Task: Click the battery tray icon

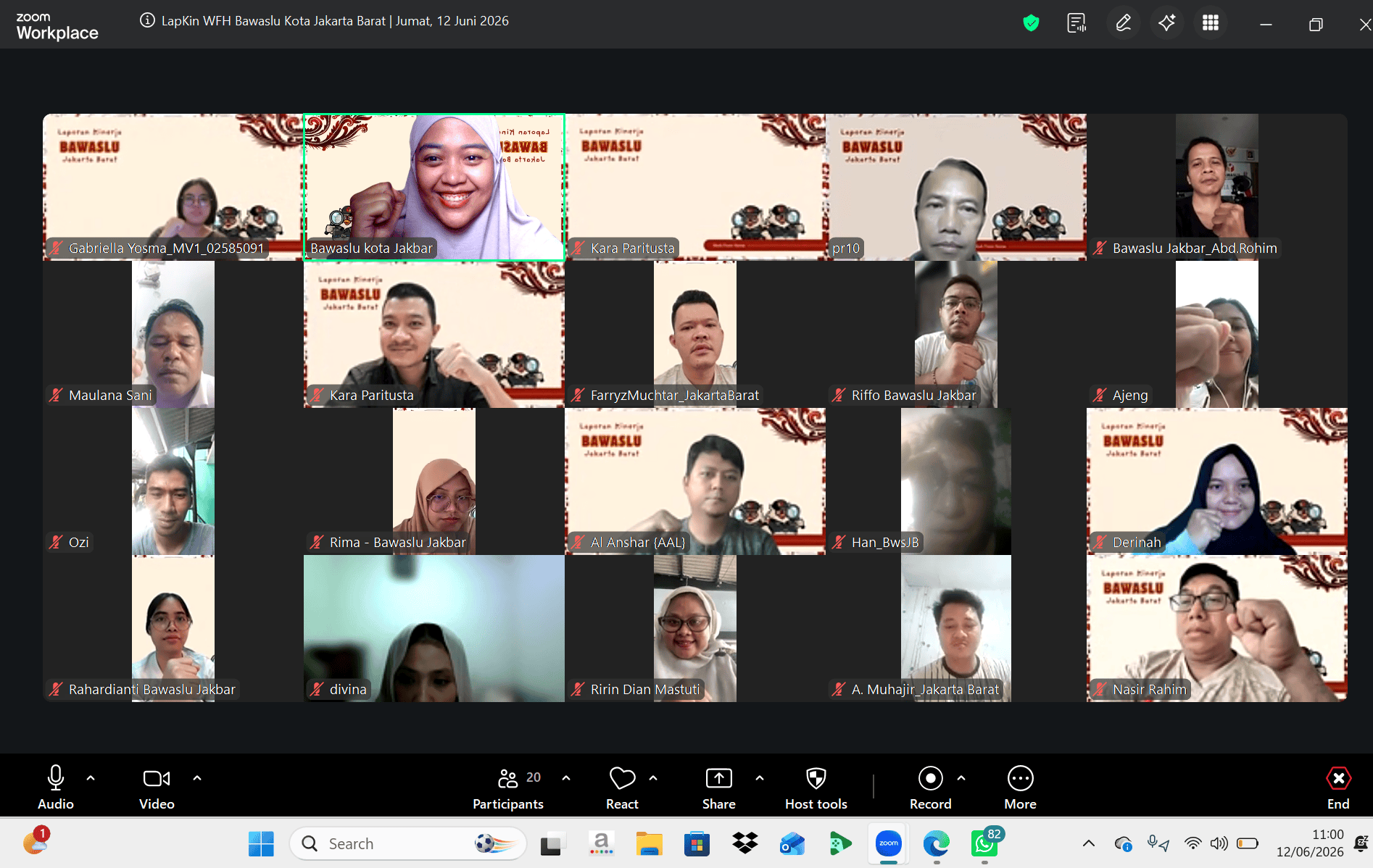Action: click(1247, 843)
